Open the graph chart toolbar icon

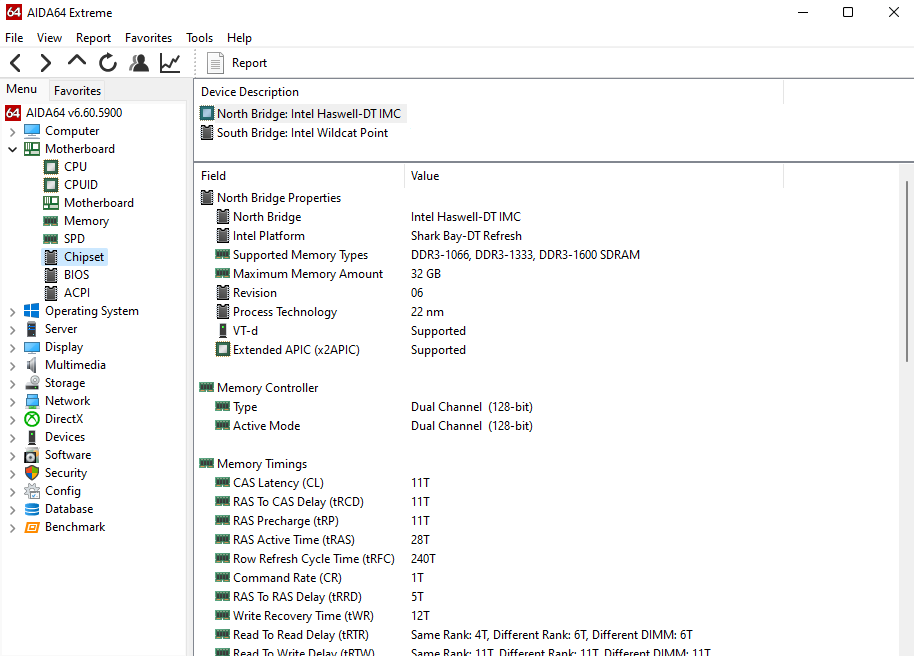[170, 63]
